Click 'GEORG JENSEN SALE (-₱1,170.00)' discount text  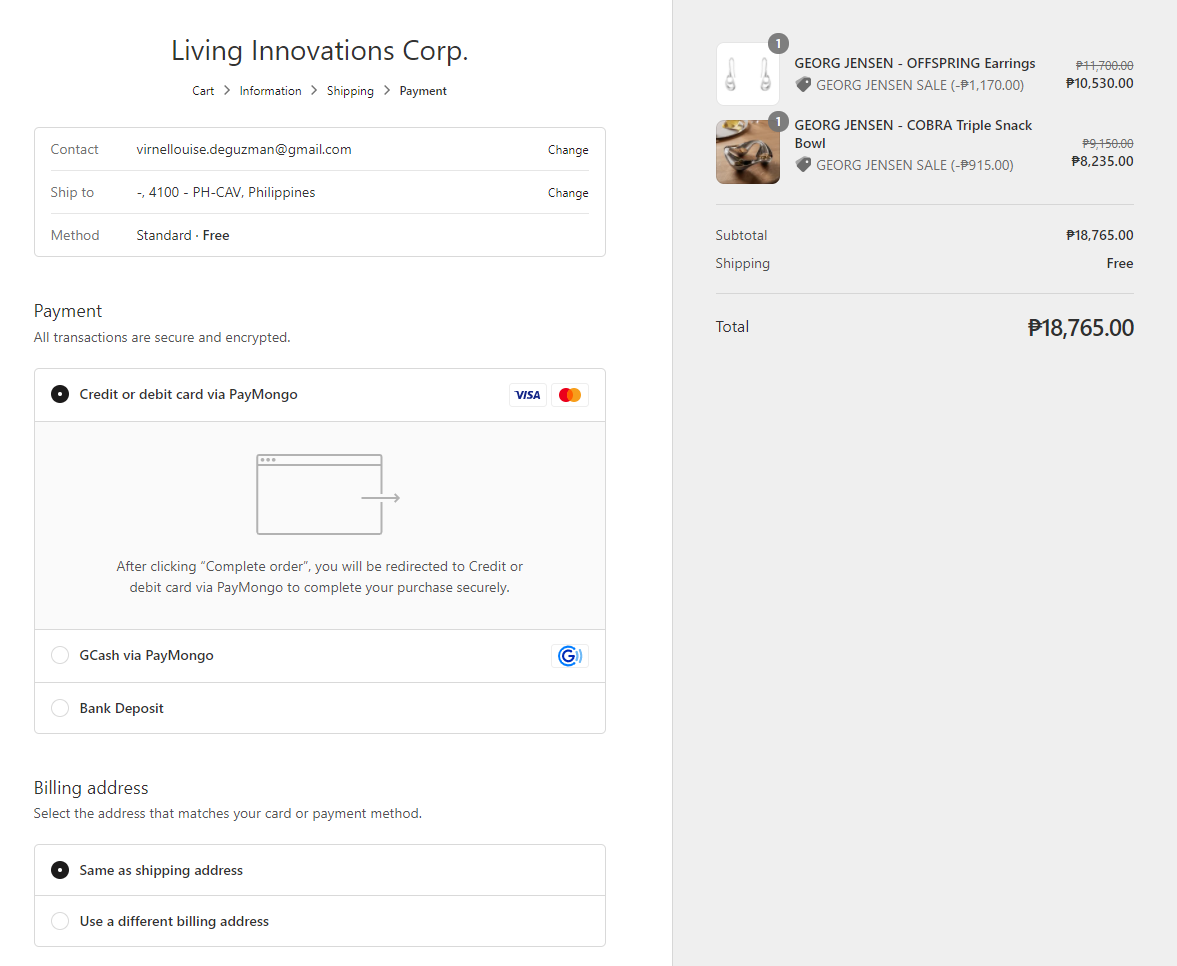point(920,85)
